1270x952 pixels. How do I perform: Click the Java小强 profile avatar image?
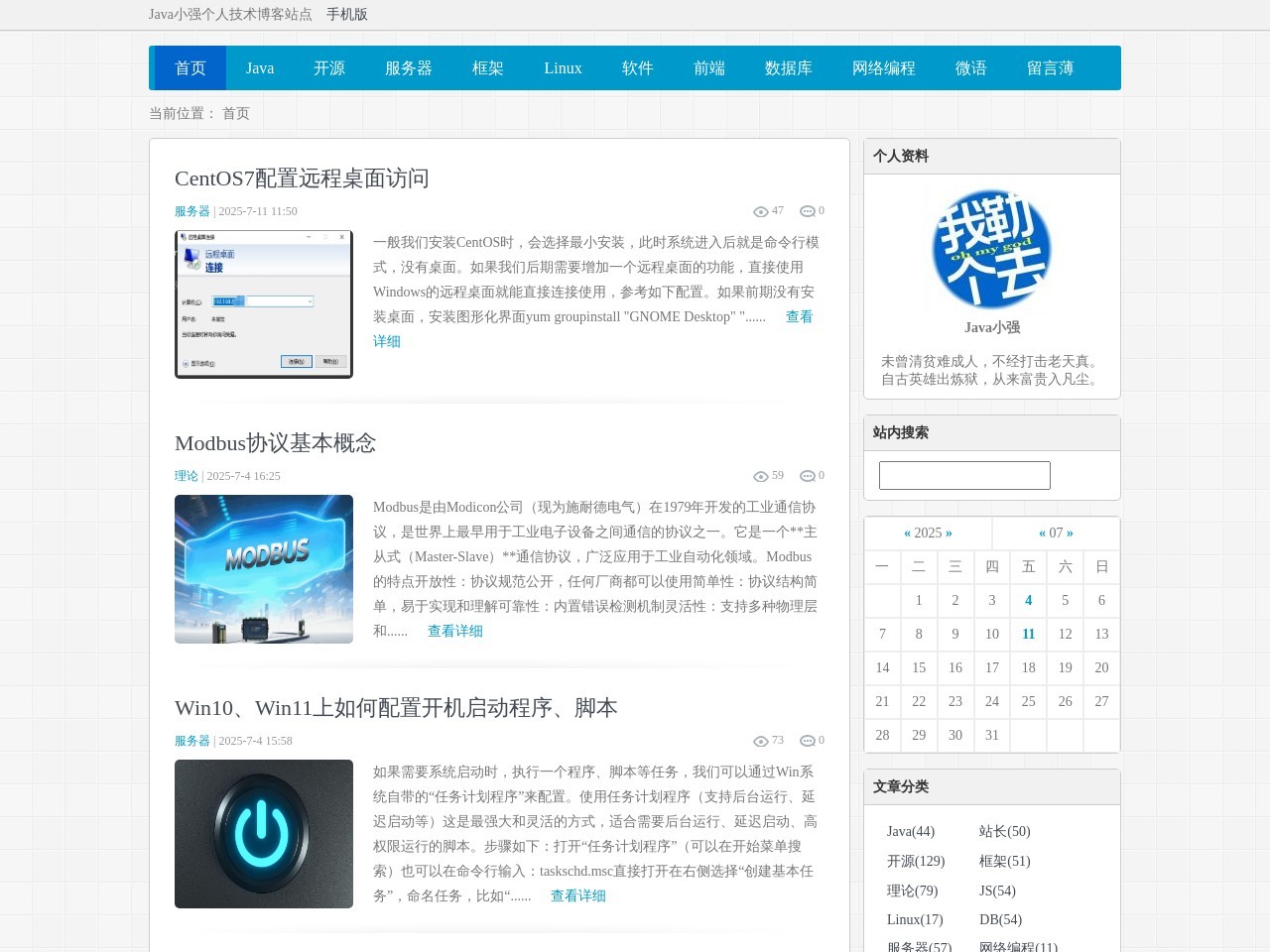pyautogui.click(x=991, y=249)
